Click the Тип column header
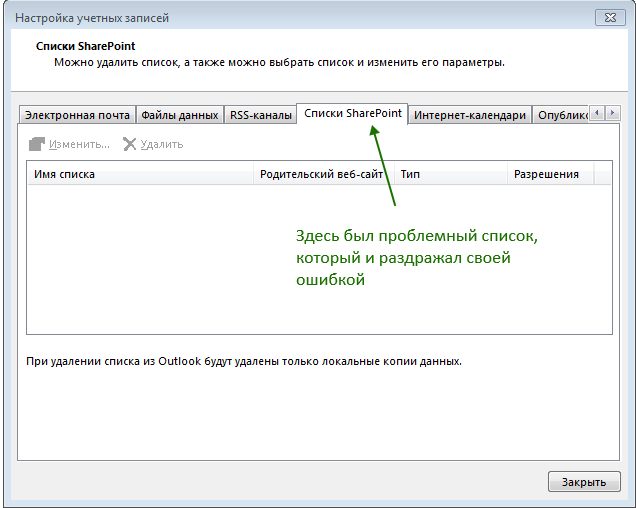The height and width of the screenshot is (508, 636). click(x=450, y=174)
